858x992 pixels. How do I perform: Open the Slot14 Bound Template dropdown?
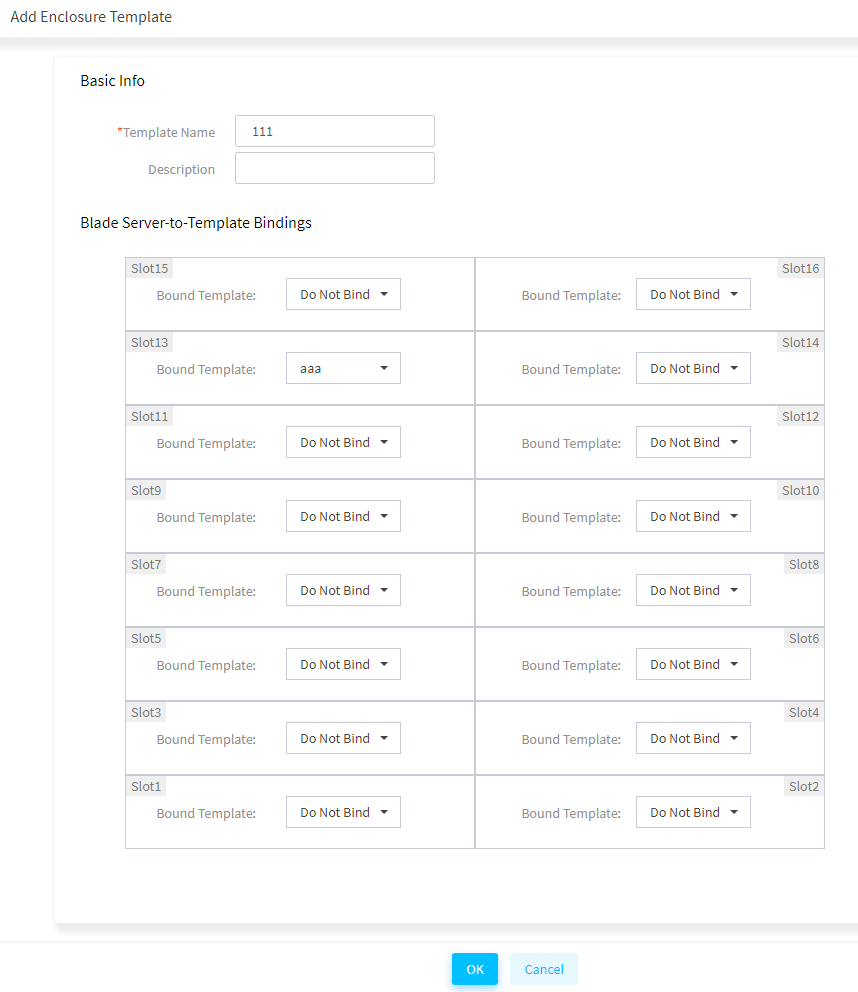pos(693,368)
